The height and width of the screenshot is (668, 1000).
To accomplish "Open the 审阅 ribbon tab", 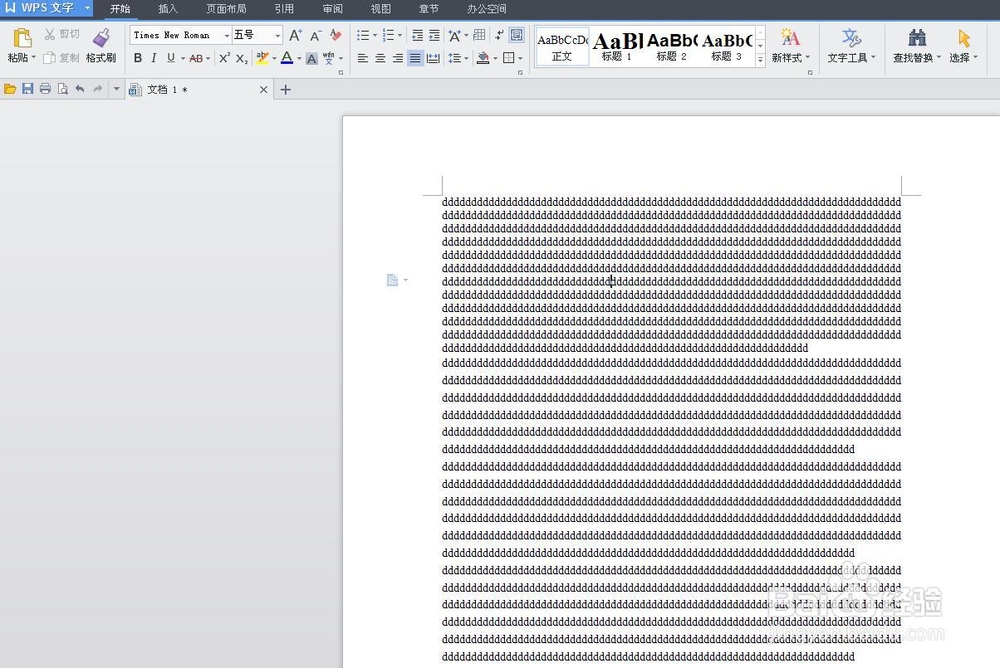I will click(x=332, y=9).
